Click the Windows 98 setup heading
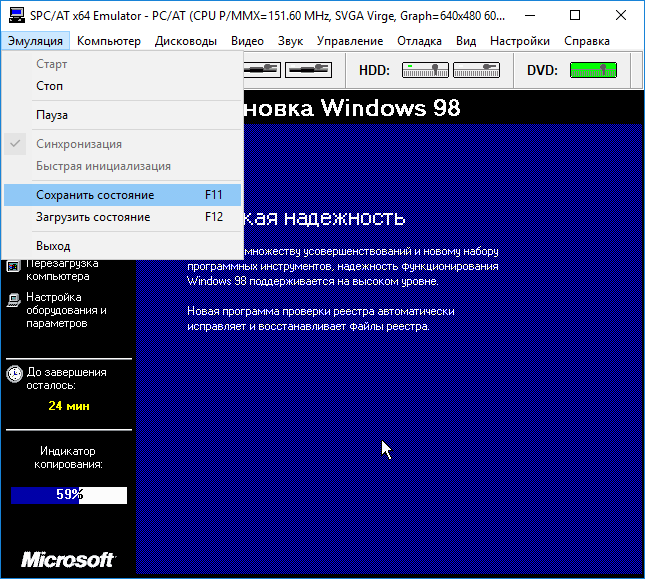The height and width of the screenshot is (579, 645). click(x=352, y=108)
